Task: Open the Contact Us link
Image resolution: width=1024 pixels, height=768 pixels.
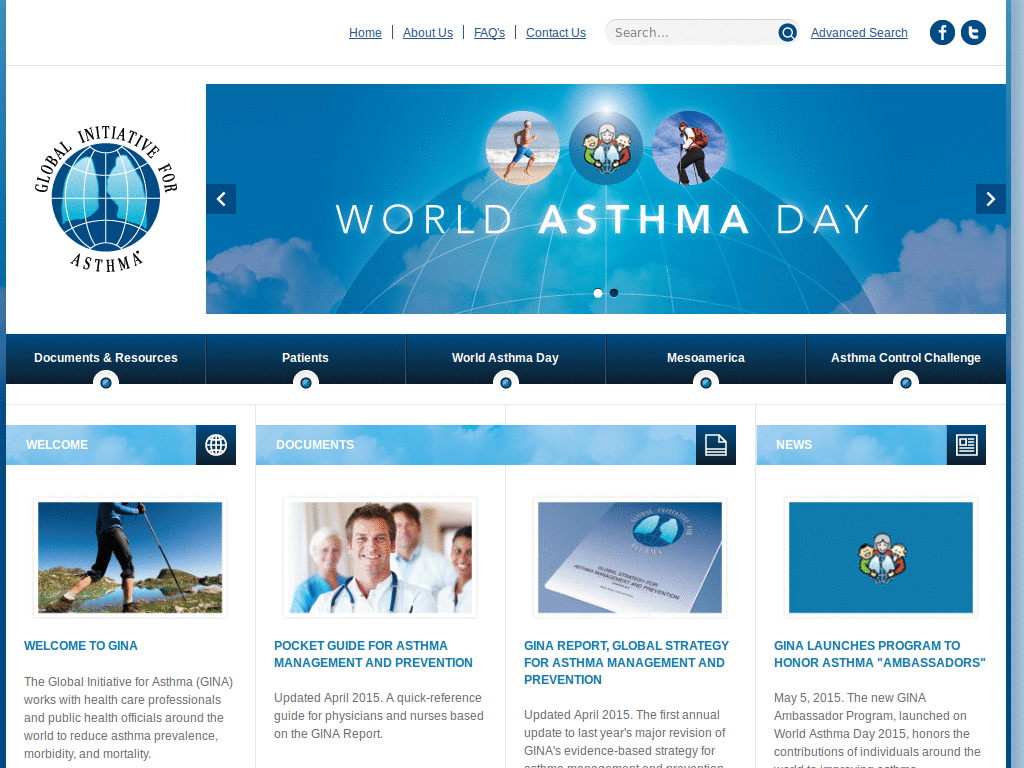Action: (x=556, y=33)
